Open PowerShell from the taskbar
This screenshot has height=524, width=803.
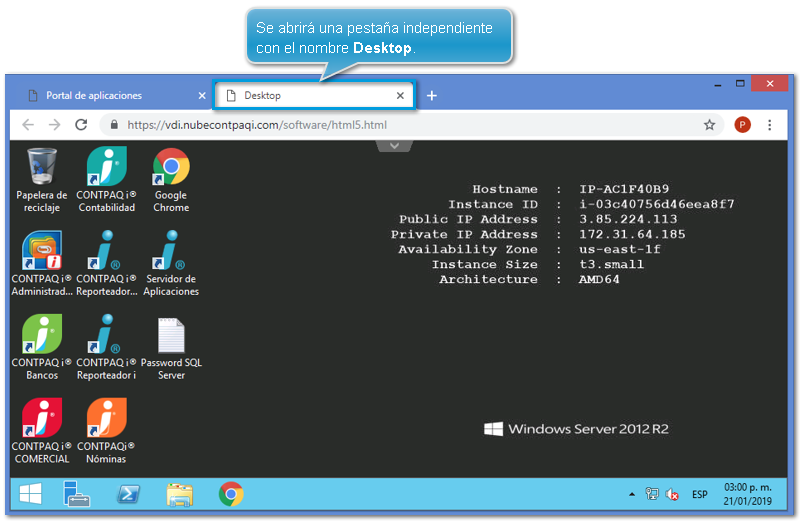[x=128, y=494]
